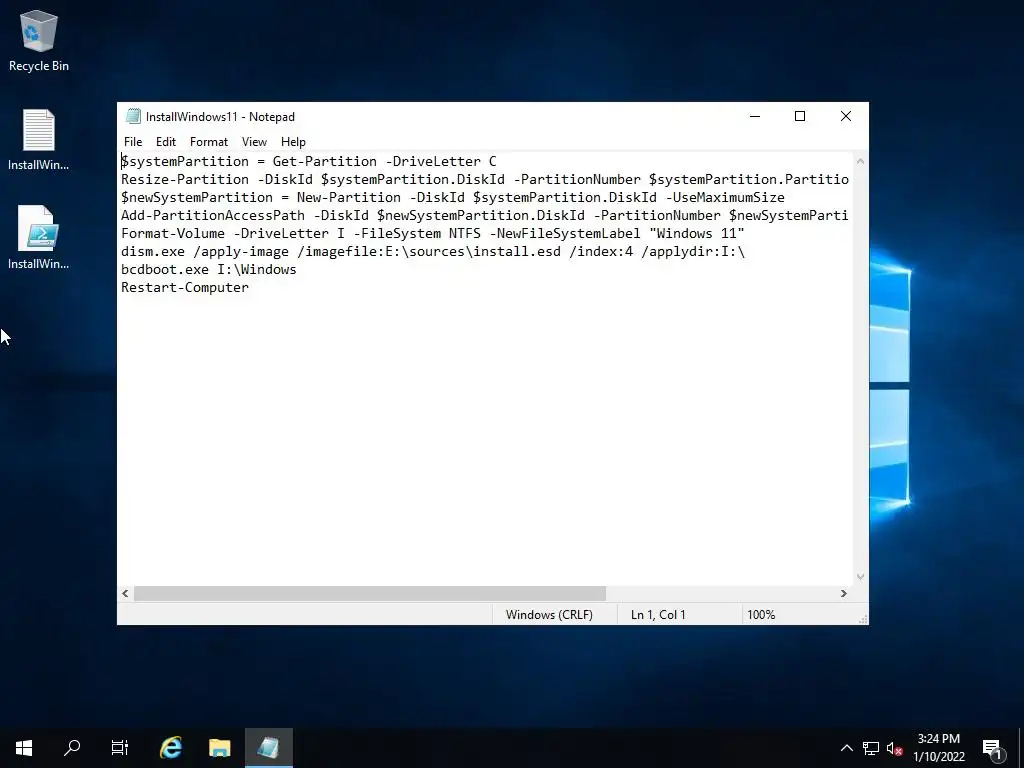Maximize the Notepad window
The height and width of the screenshot is (768, 1024).
tap(800, 116)
